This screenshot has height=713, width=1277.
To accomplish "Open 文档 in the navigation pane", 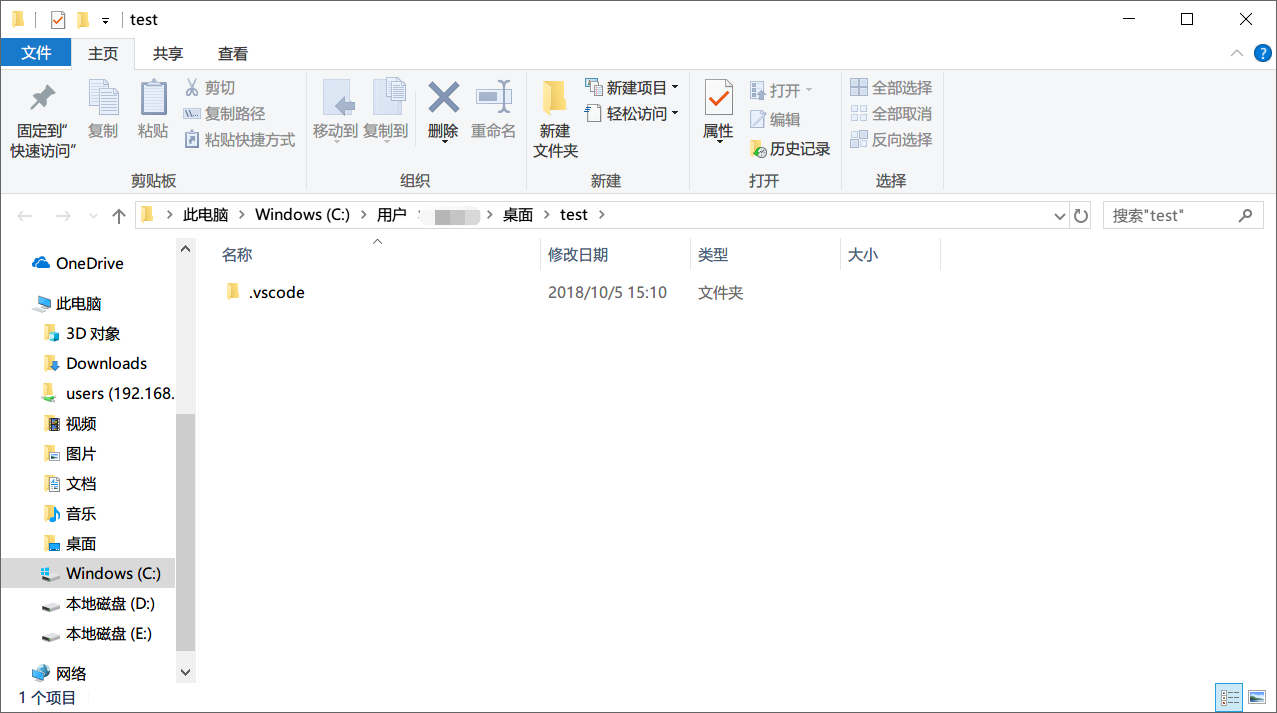I will pyautogui.click(x=70, y=484).
